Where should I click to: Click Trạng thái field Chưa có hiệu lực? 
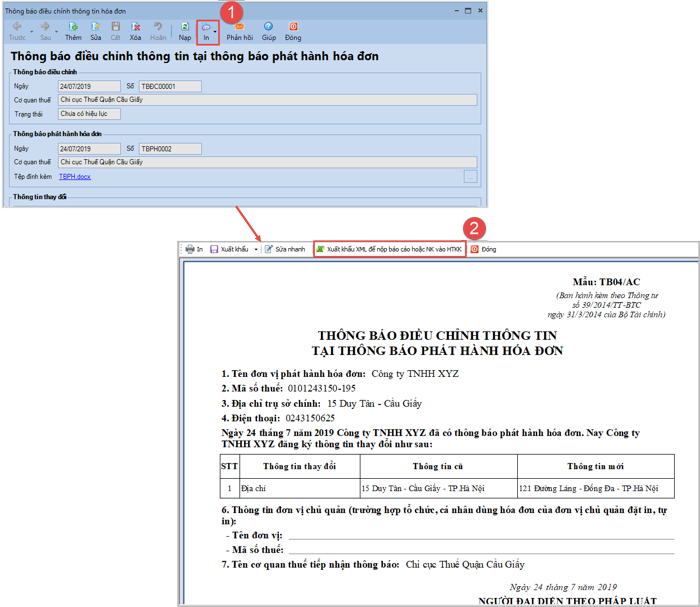89,114
